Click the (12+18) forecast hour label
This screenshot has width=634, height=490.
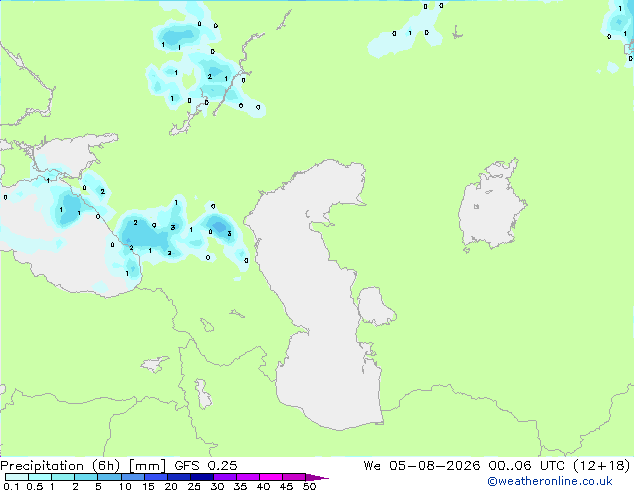[602, 466]
